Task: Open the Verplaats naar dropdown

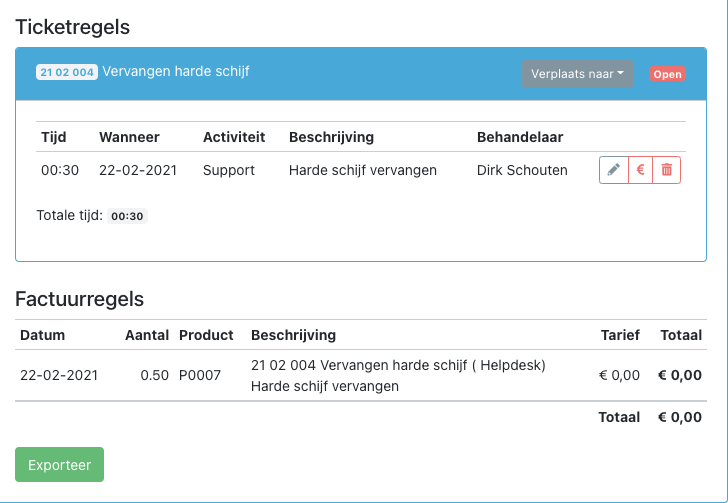Action: (577, 74)
